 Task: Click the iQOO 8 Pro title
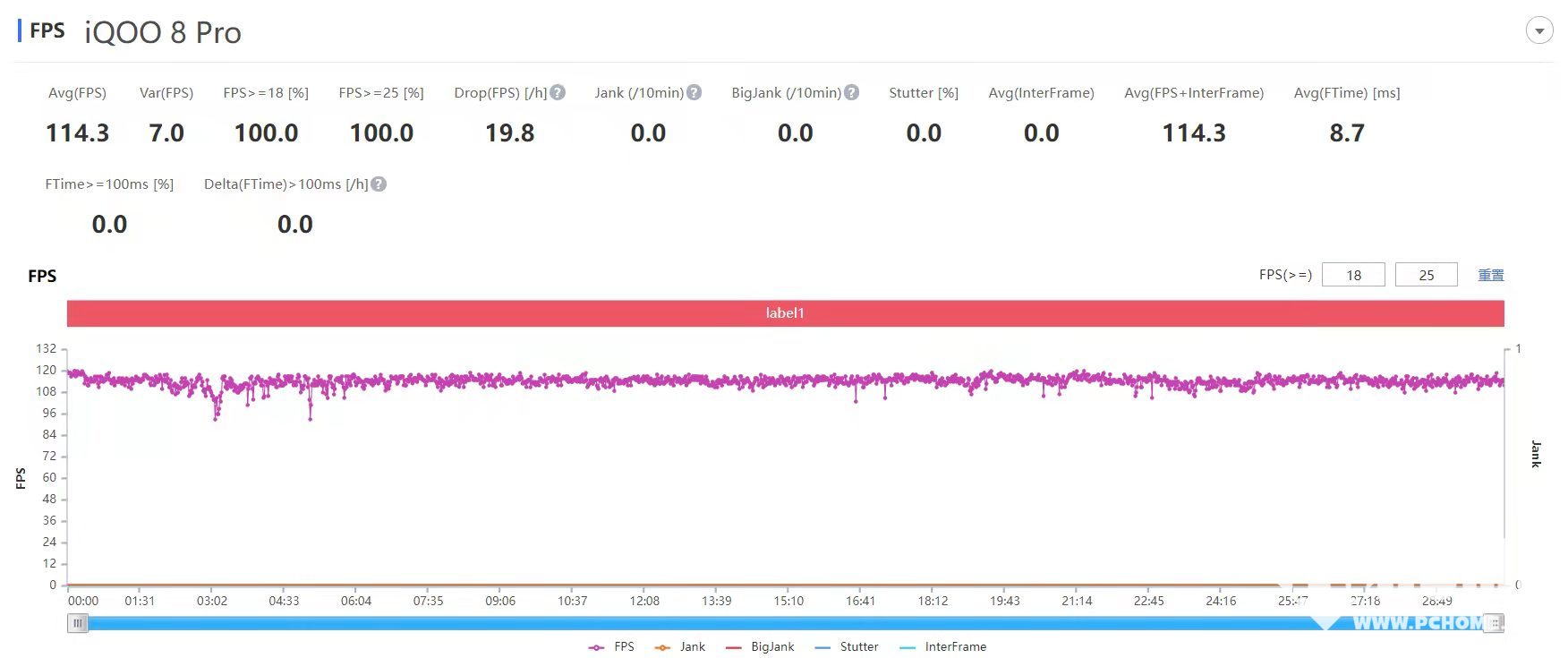tap(163, 32)
